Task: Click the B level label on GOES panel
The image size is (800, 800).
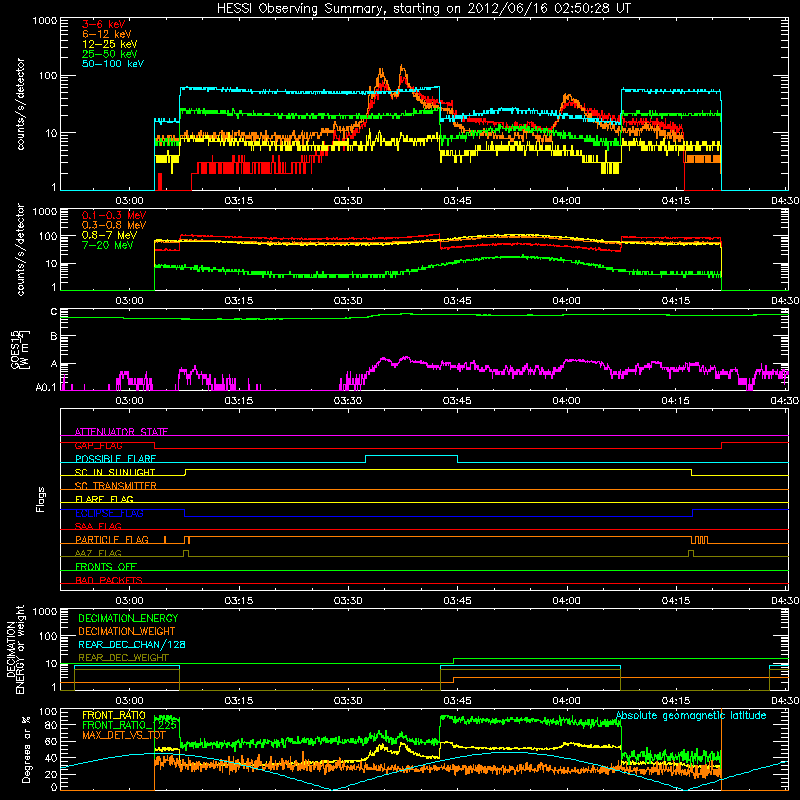Action: 54,336
